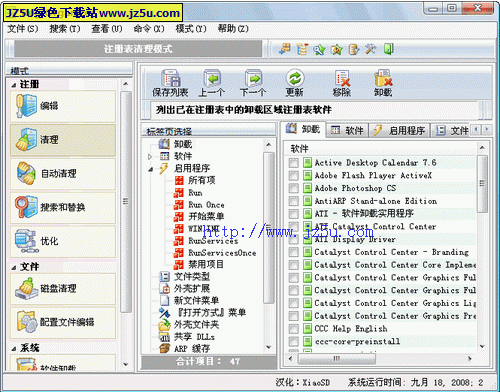Select 外壳扩展 shell extensions entry
This screenshot has width=500, height=392.
coord(192,288)
